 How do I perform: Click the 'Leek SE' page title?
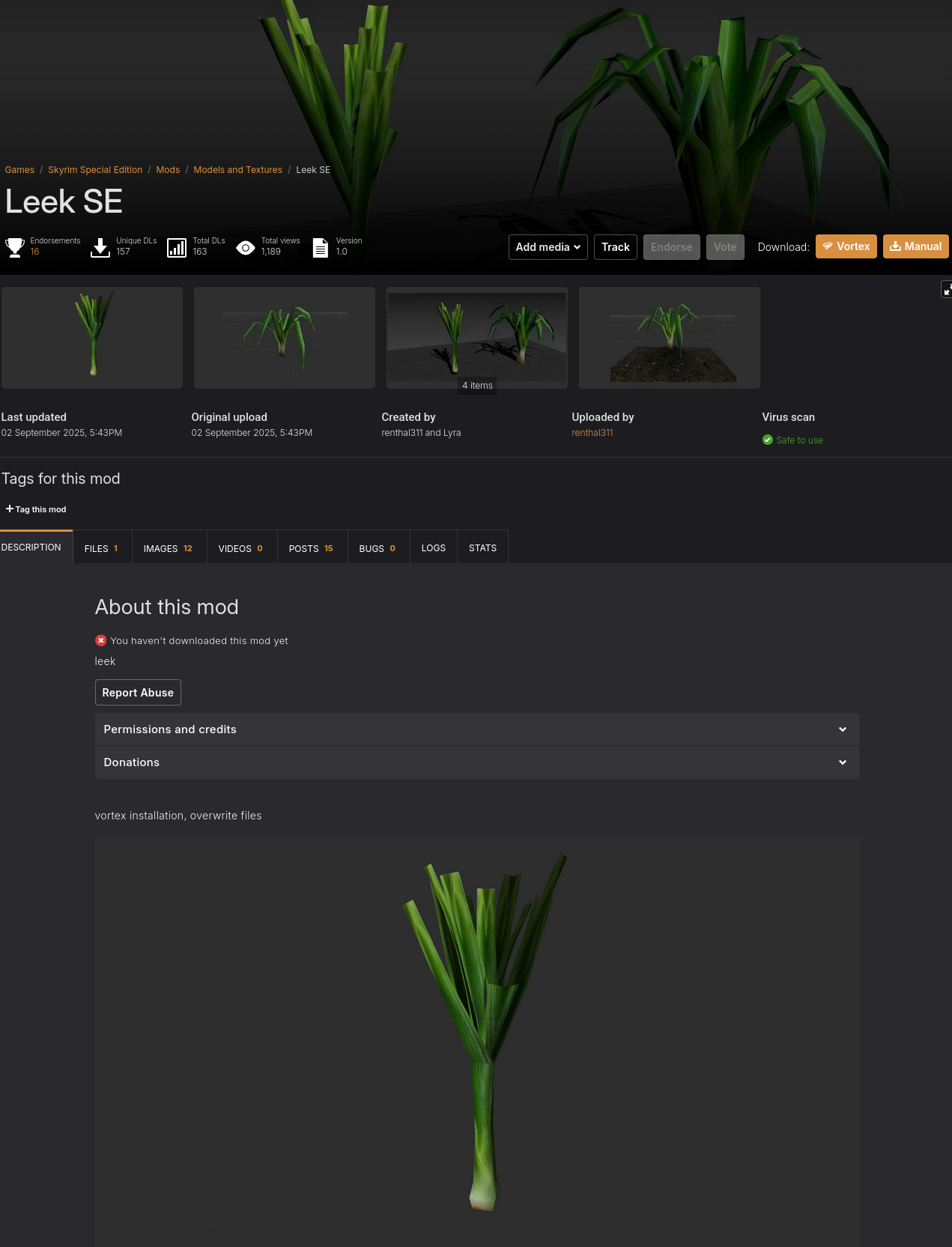point(64,201)
